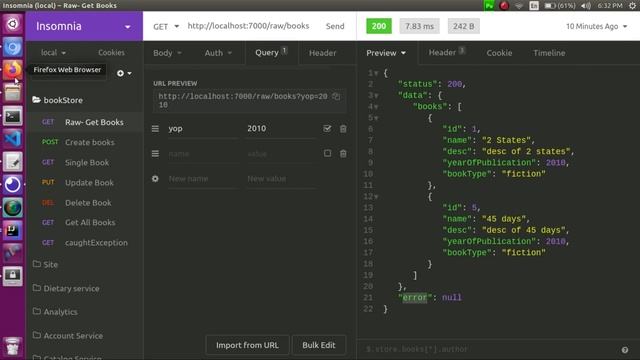The image size is (640, 360).
Task: Copy the URL preview to clipboard
Action: tap(336, 96)
